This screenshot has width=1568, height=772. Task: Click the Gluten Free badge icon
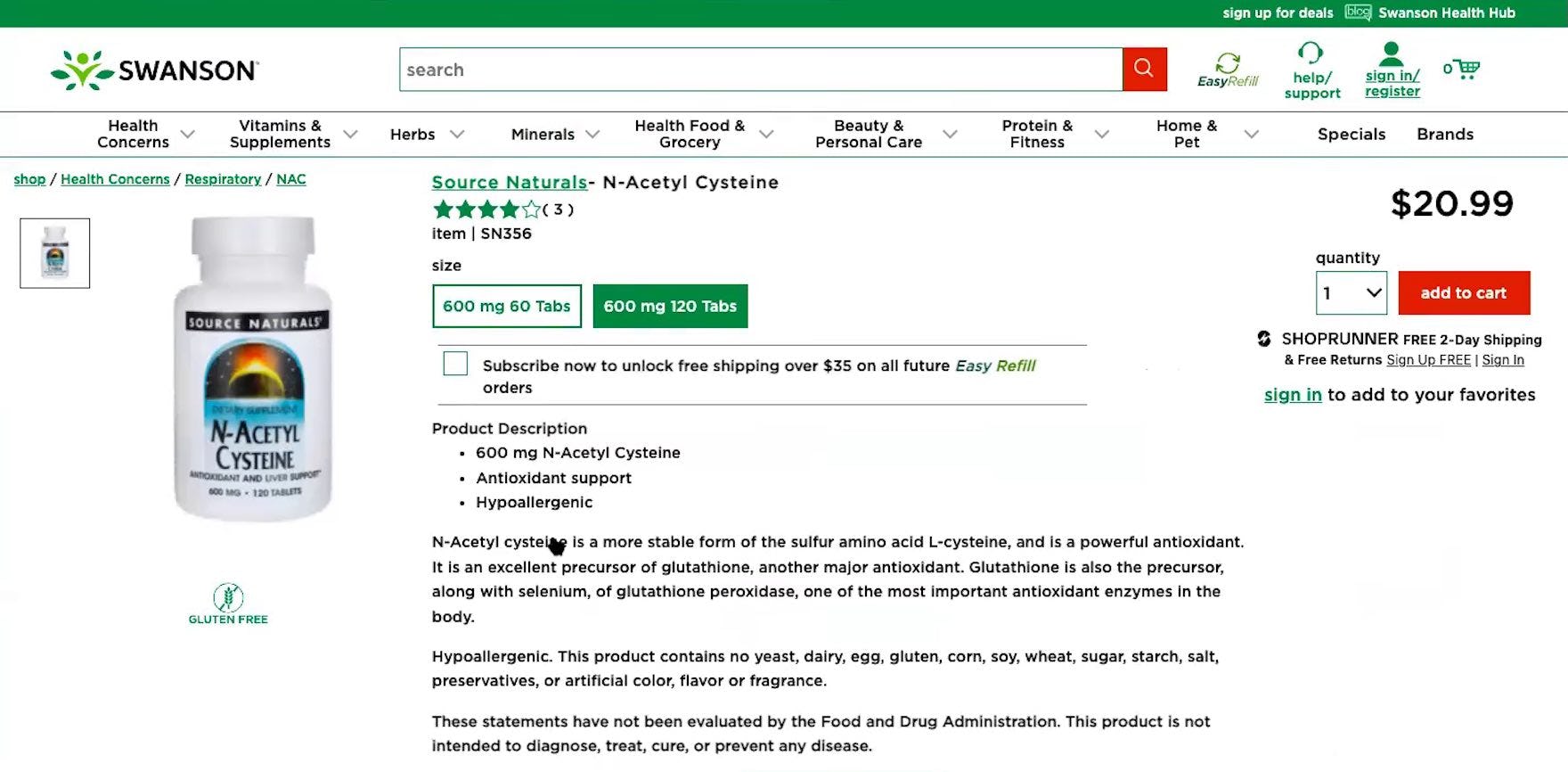tap(228, 597)
